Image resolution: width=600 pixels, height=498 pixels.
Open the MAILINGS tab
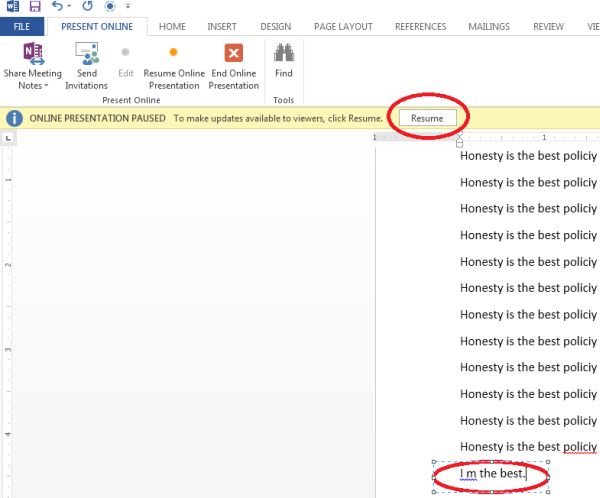coord(489,26)
